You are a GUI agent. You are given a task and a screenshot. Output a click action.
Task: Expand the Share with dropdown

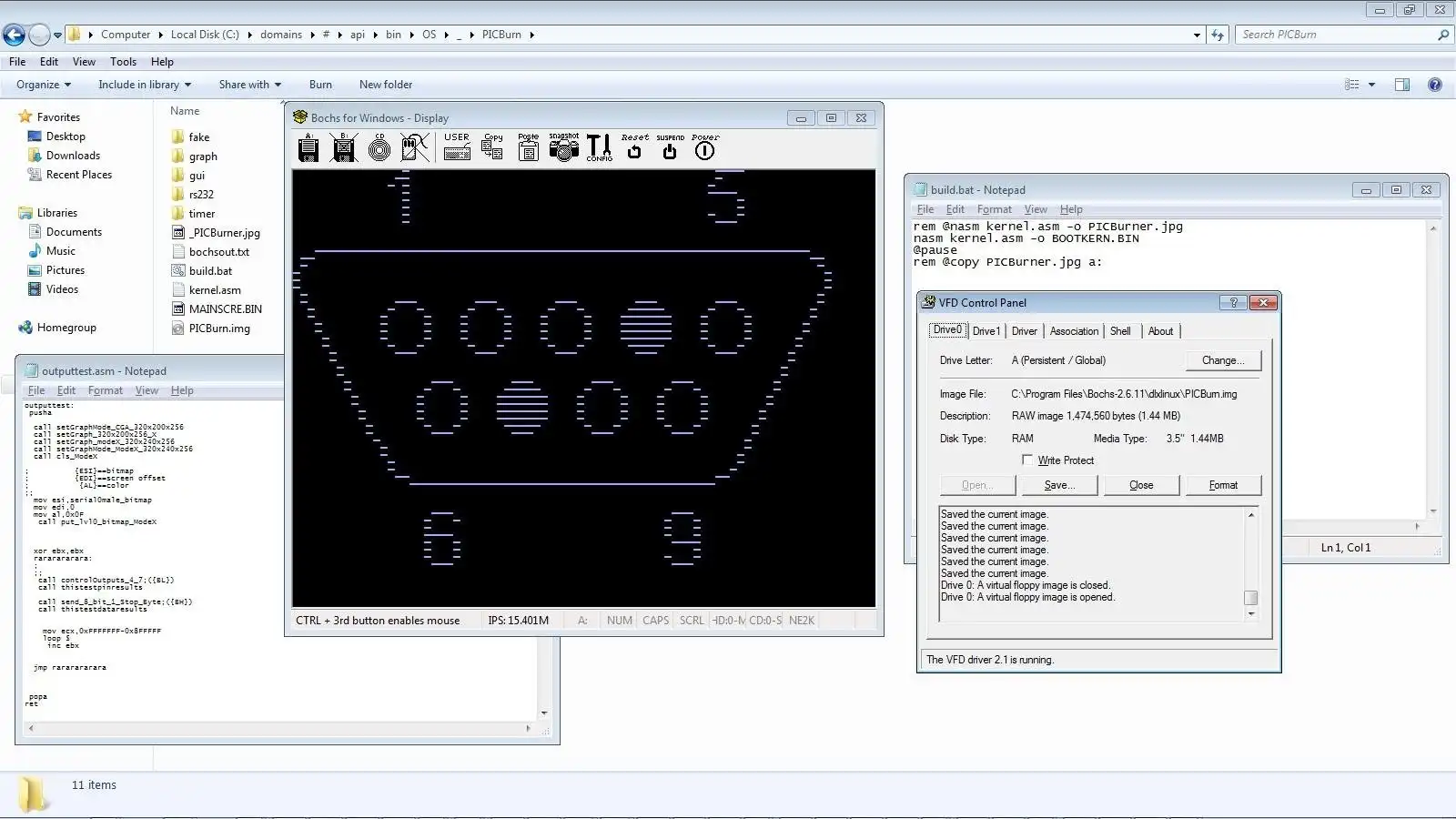click(x=250, y=85)
